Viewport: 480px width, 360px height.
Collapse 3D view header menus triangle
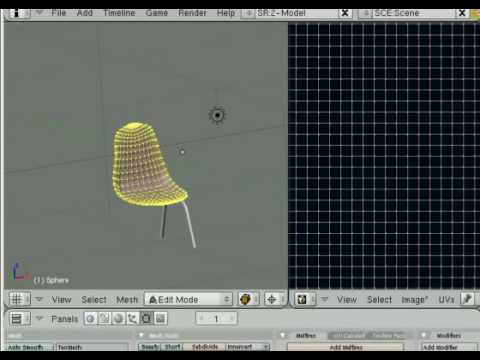click(x=39, y=299)
